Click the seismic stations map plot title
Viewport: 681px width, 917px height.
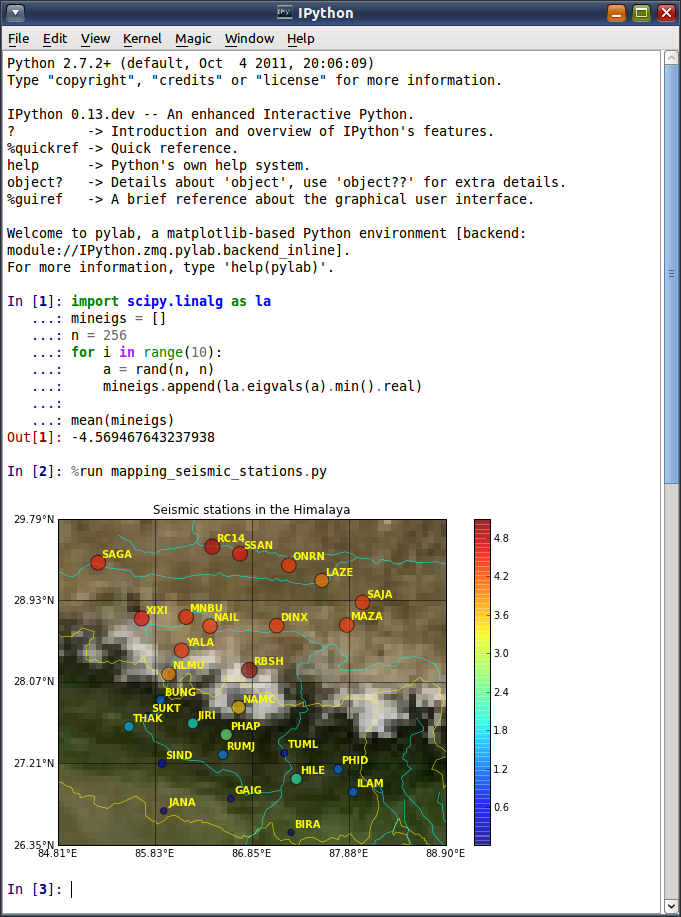click(251, 510)
